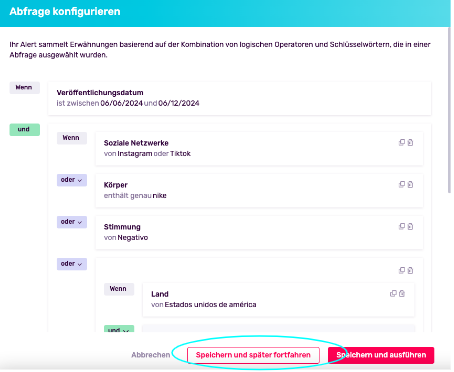Cancel with the Abbrechen link
The image size is (454, 372).
[151, 355]
